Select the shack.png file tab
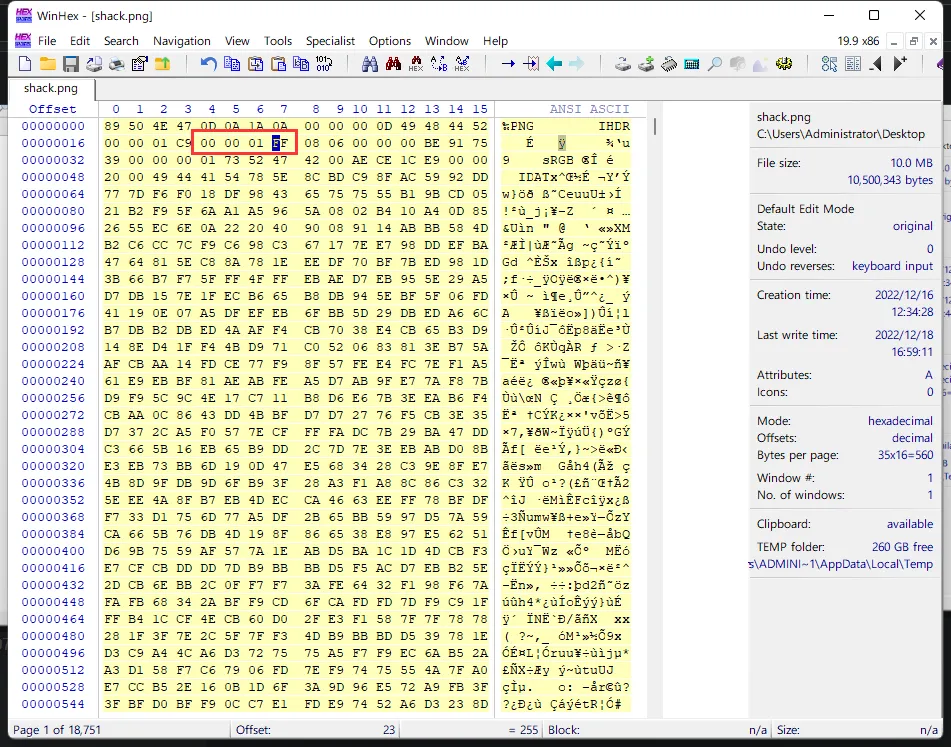Image resolution: width=951 pixels, height=747 pixels. [50, 88]
